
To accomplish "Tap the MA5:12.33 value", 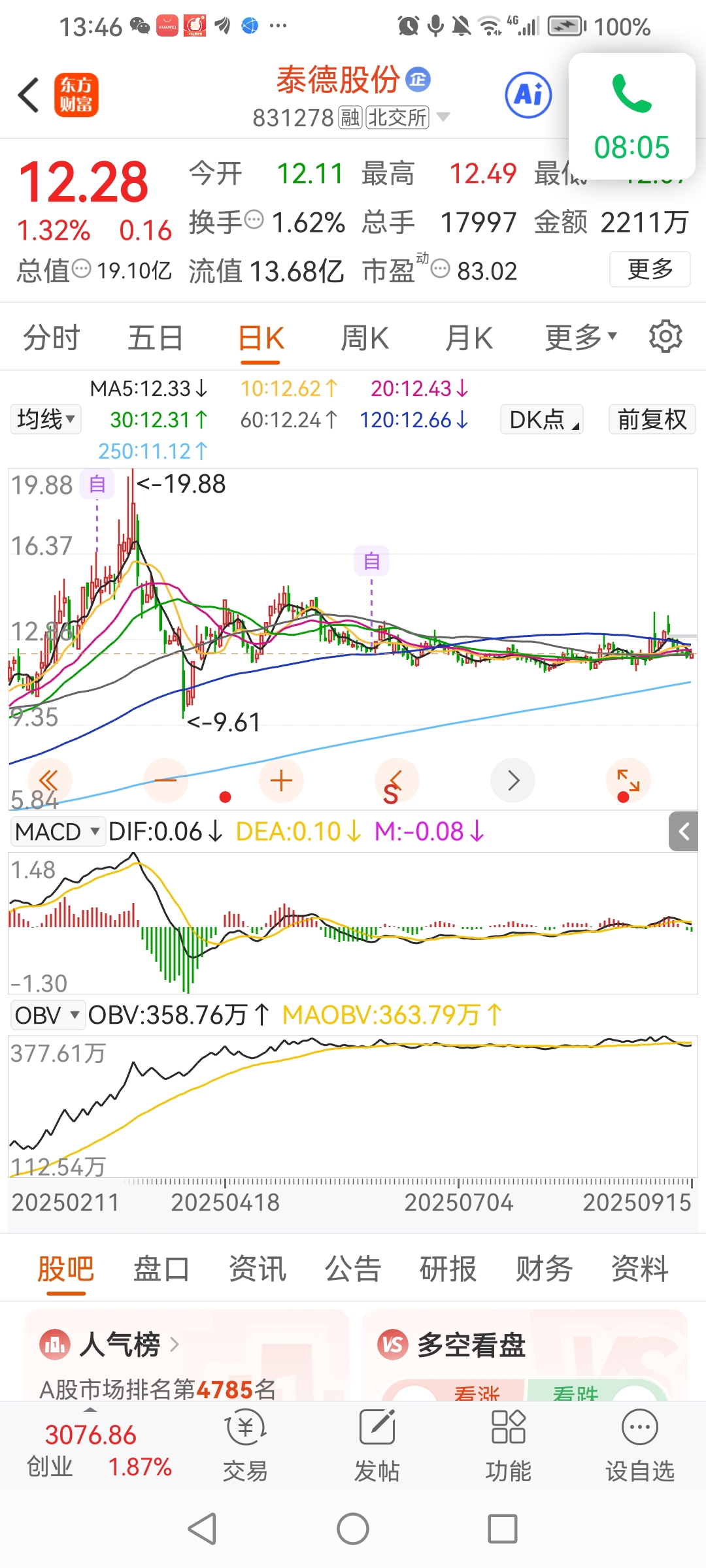I will pos(148,389).
